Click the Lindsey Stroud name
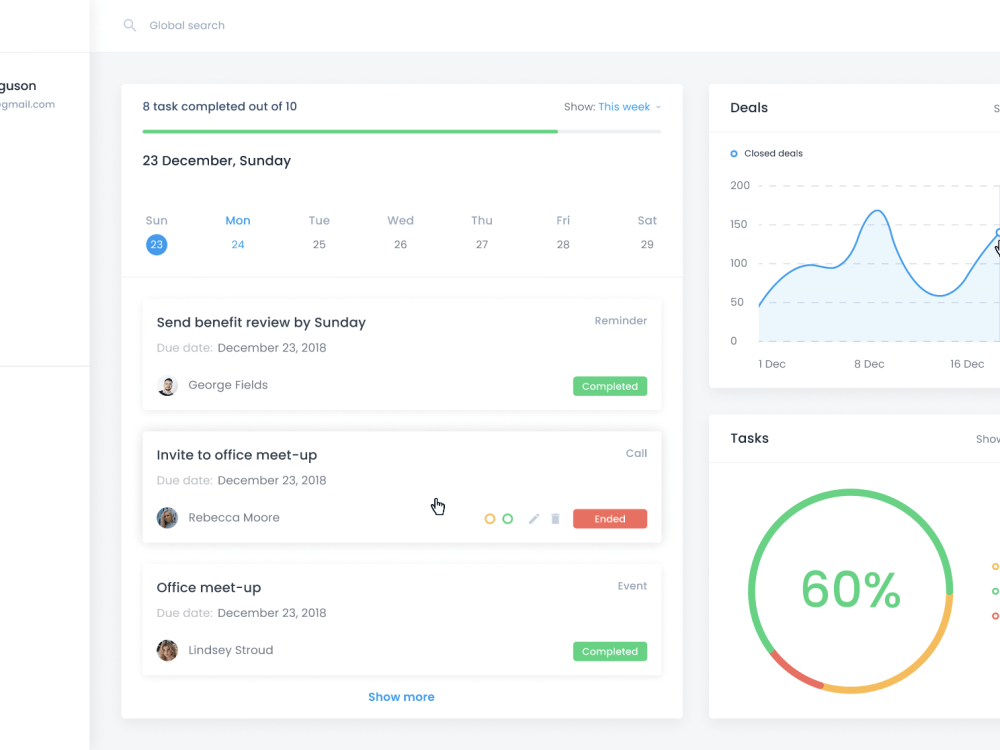Image resolution: width=1000 pixels, height=750 pixels. tap(230, 651)
